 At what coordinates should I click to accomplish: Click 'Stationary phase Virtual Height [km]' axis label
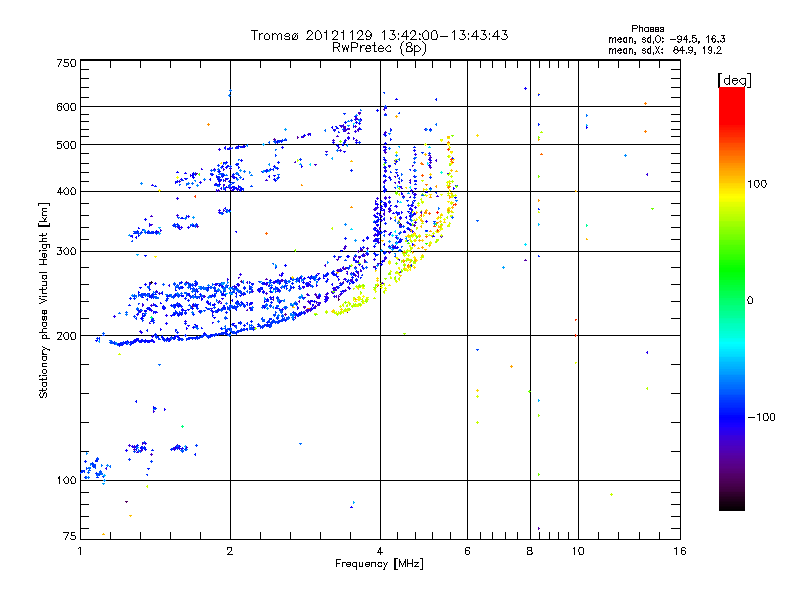pos(44,300)
